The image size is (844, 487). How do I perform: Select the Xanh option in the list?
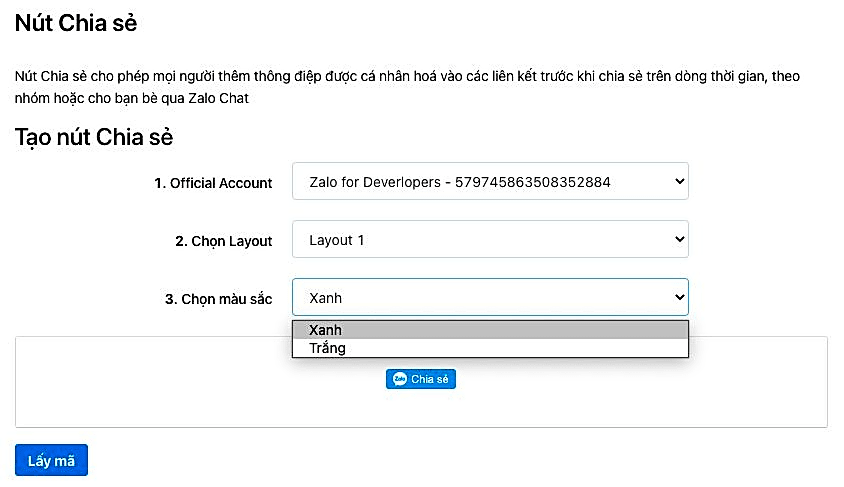[490, 330]
